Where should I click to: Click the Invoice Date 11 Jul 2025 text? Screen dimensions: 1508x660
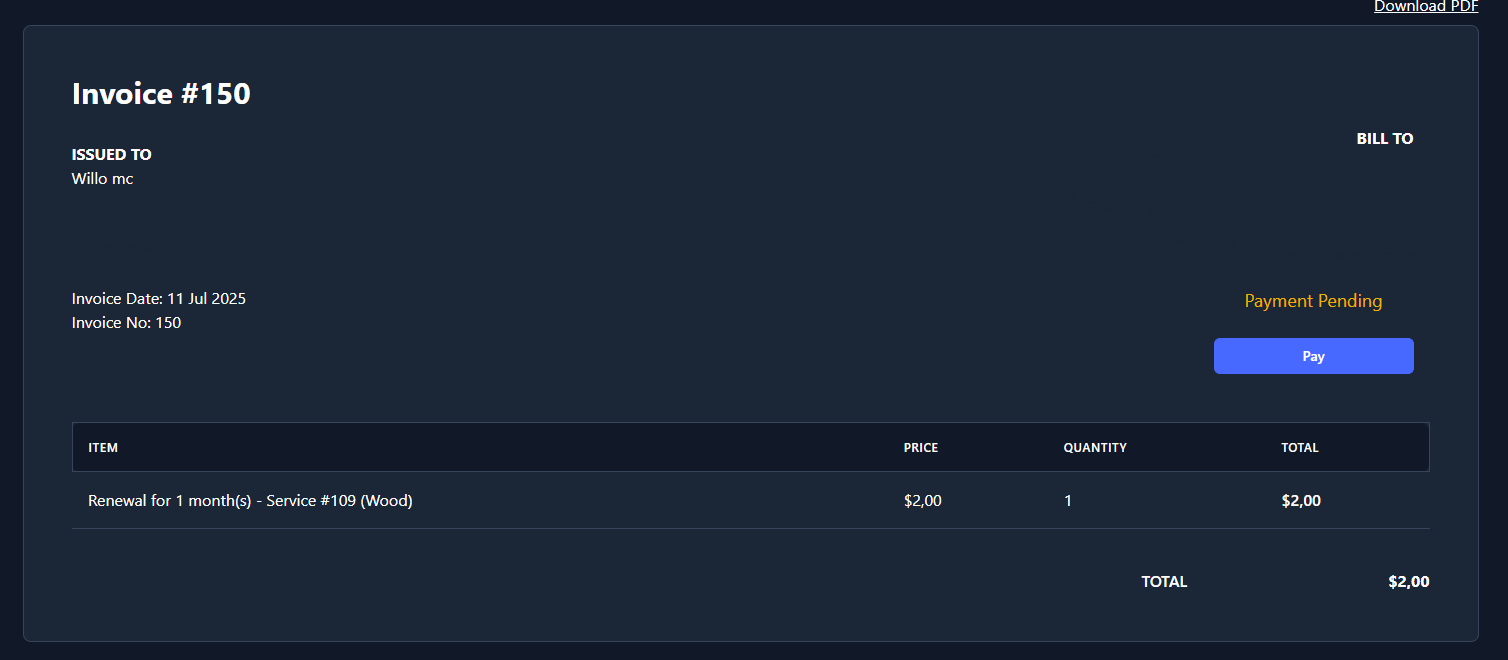click(x=159, y=299)
